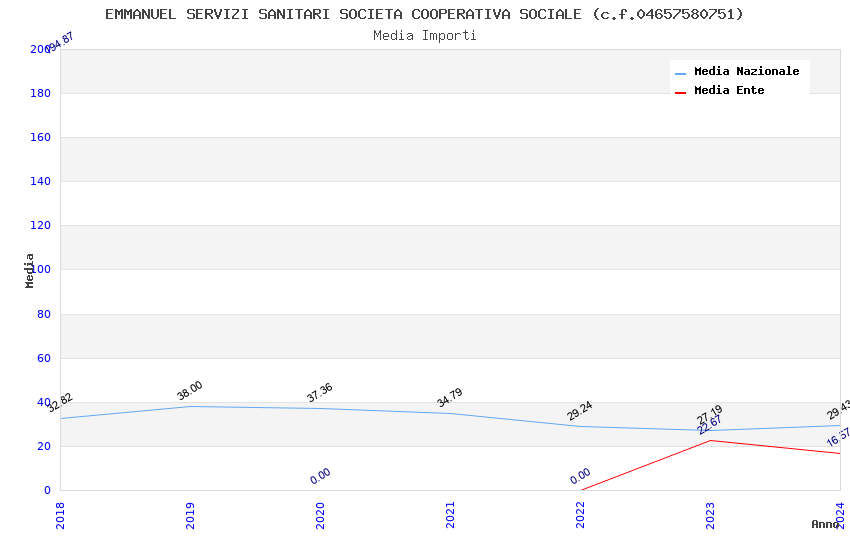Screen dimensions: 850x550
Task: Click the 80 y-axis tick label
Action: (x=44, y=314)
